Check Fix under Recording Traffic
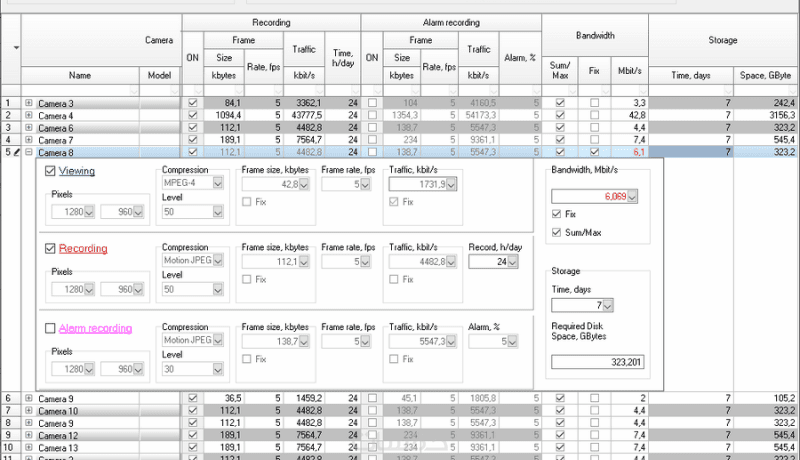Screen dimensions: 800x460 pyautogui.click(x=394, y=279)
